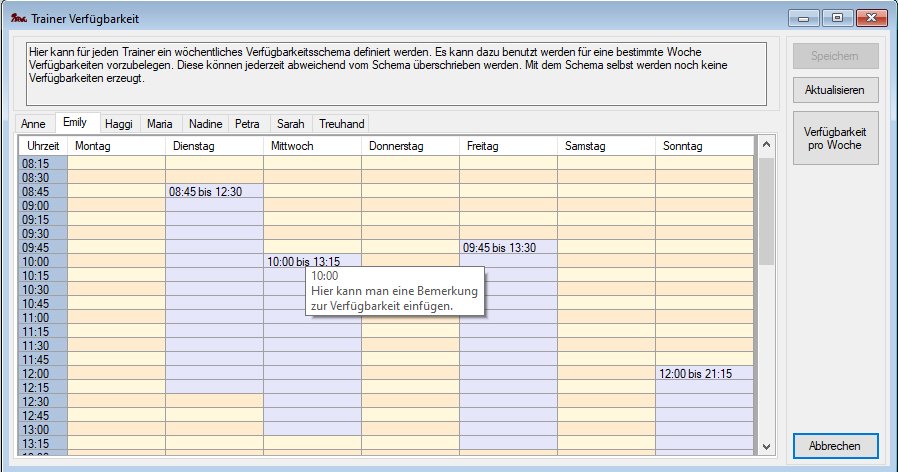Show the Sarah trainer tab

click(x=290, y=124)
